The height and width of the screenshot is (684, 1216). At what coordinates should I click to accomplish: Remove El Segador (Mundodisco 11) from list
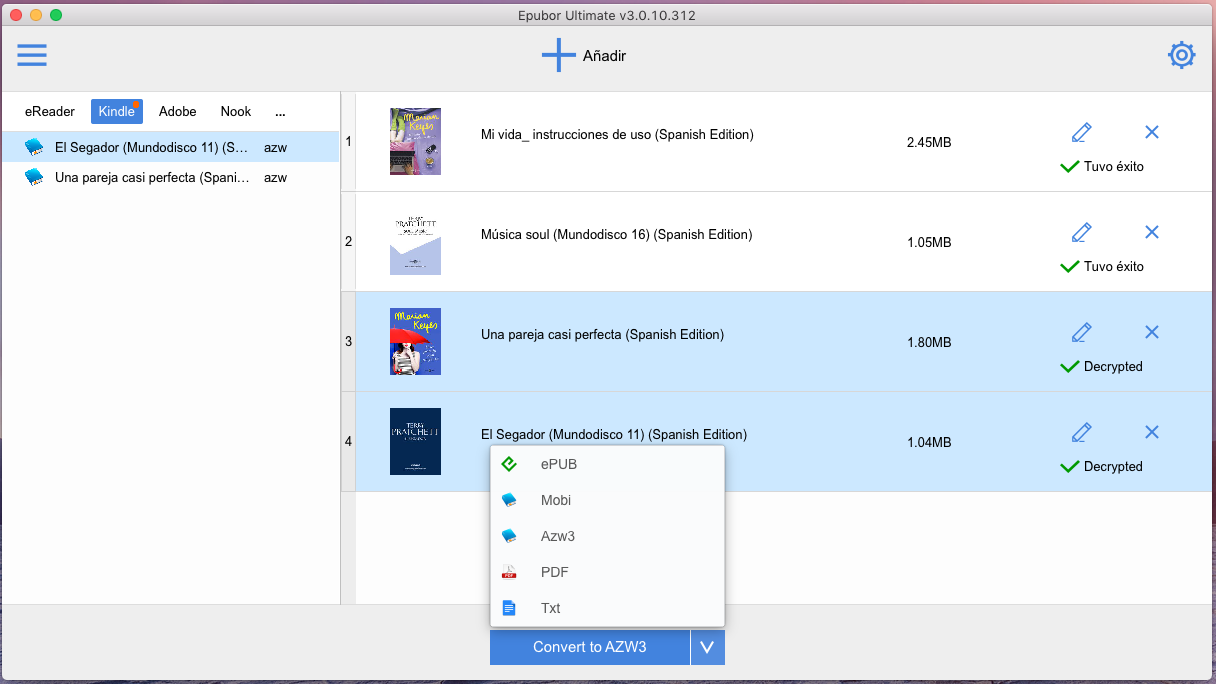click(x=1151, y=432)
